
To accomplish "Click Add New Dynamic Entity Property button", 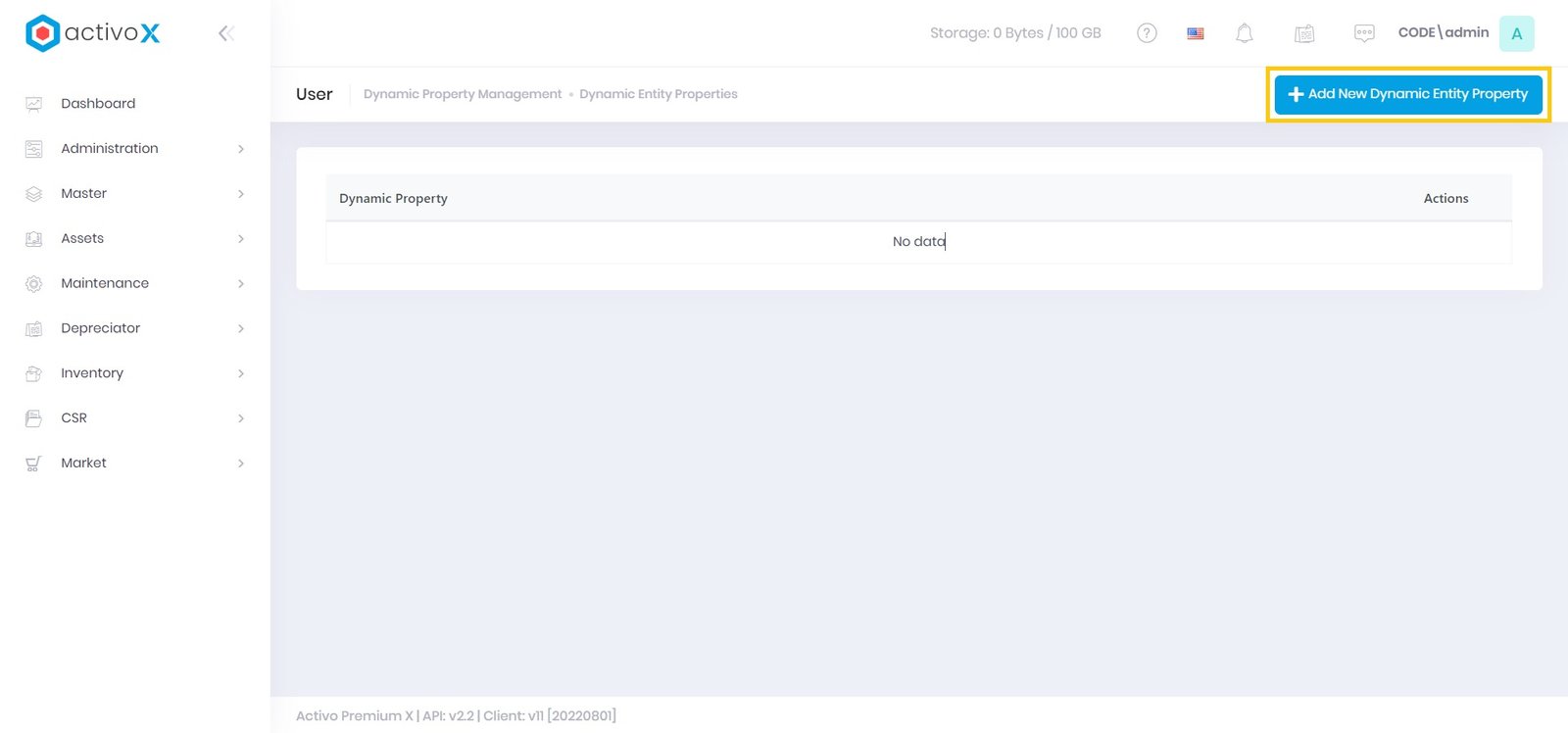I will coord(1407,94).
